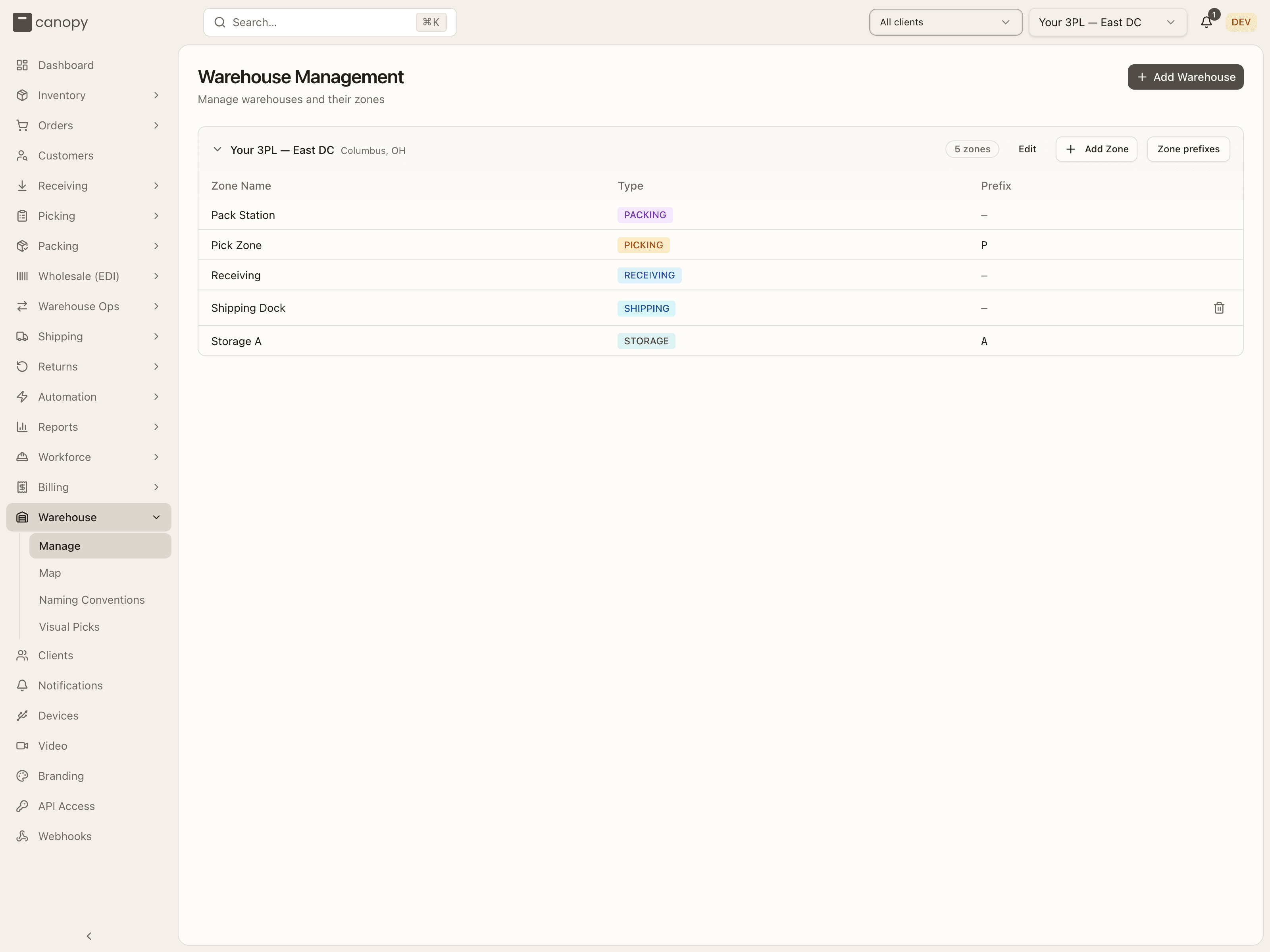Open the All clients dropdown
This screenshot has height=952, width=1270.
coord(946,22)
